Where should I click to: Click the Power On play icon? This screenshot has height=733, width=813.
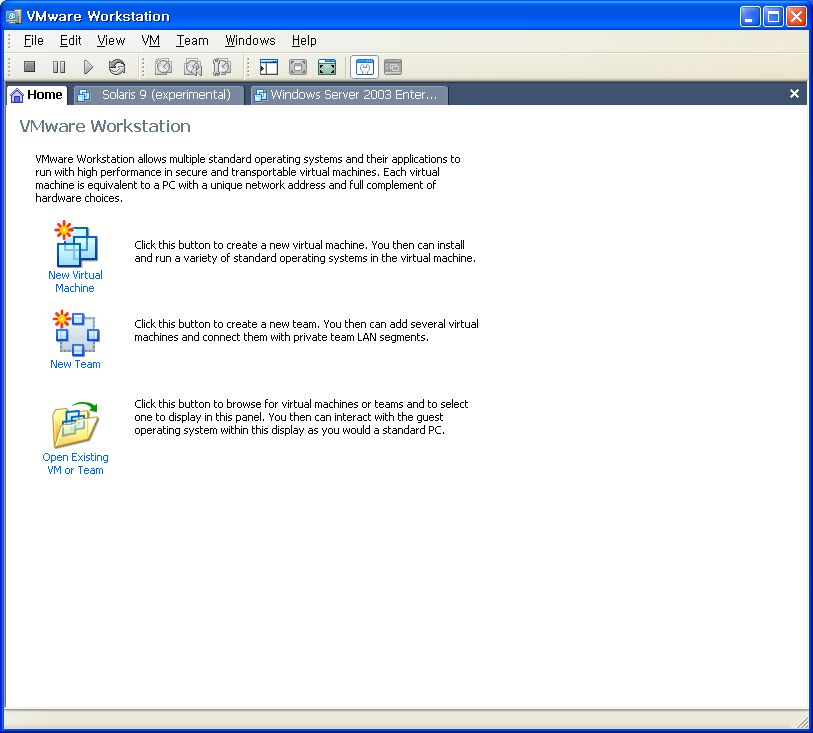(x=88, y=67)
